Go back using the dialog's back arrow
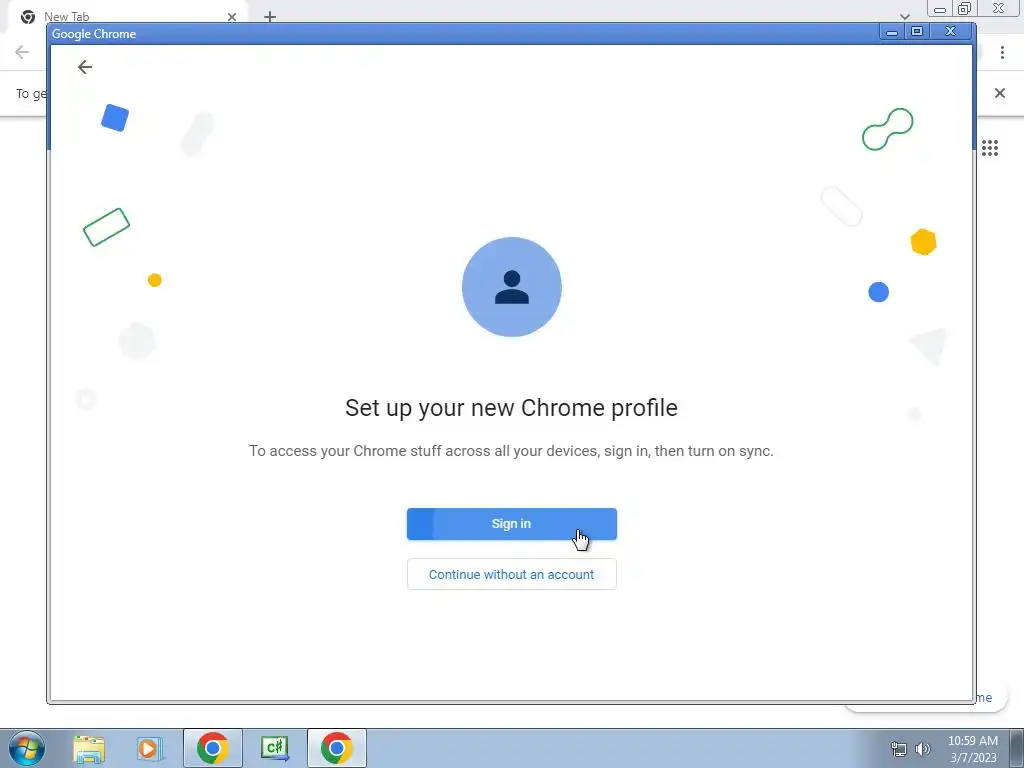Image resolution: width=1024 pixels, height=768 pixels. 85,67
